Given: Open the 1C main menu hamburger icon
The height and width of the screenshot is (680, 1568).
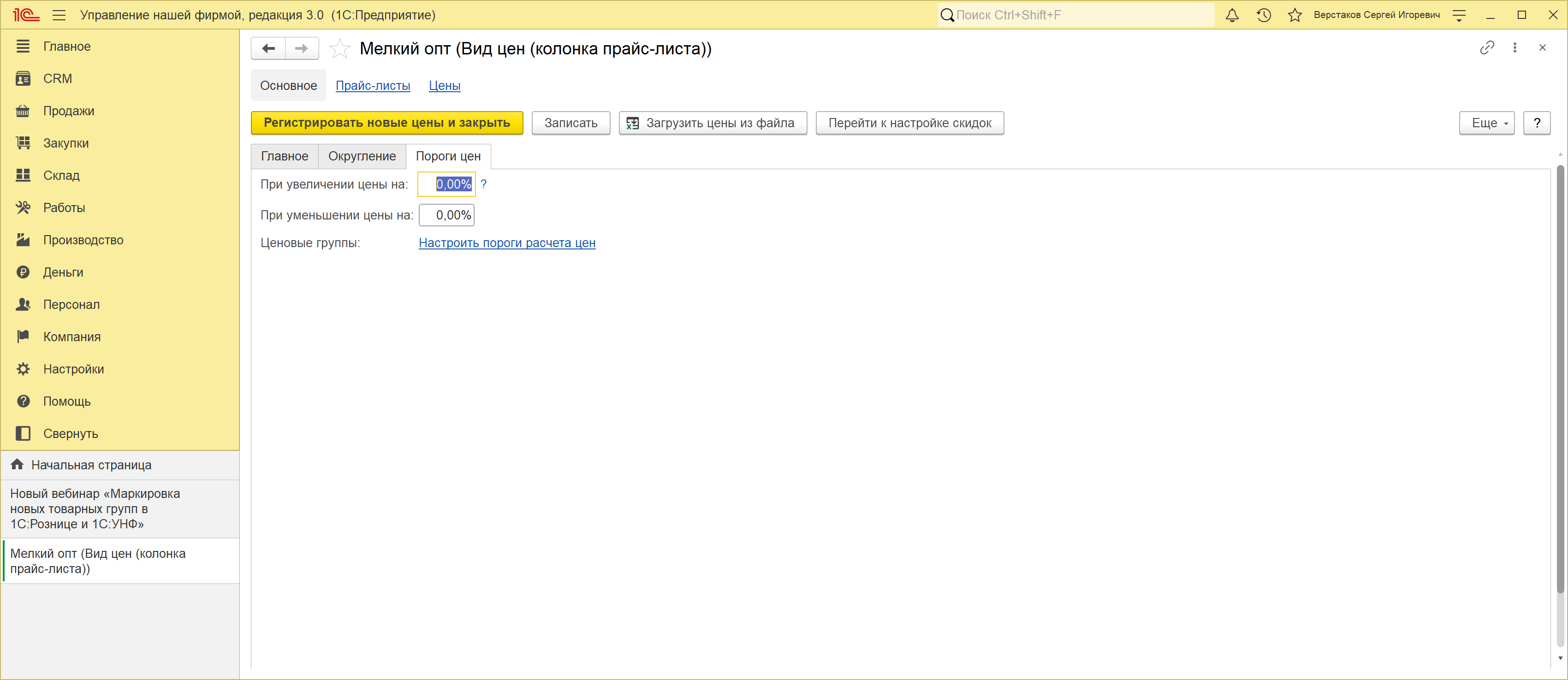Looking at the screenshot, I should tap(59, 15).
